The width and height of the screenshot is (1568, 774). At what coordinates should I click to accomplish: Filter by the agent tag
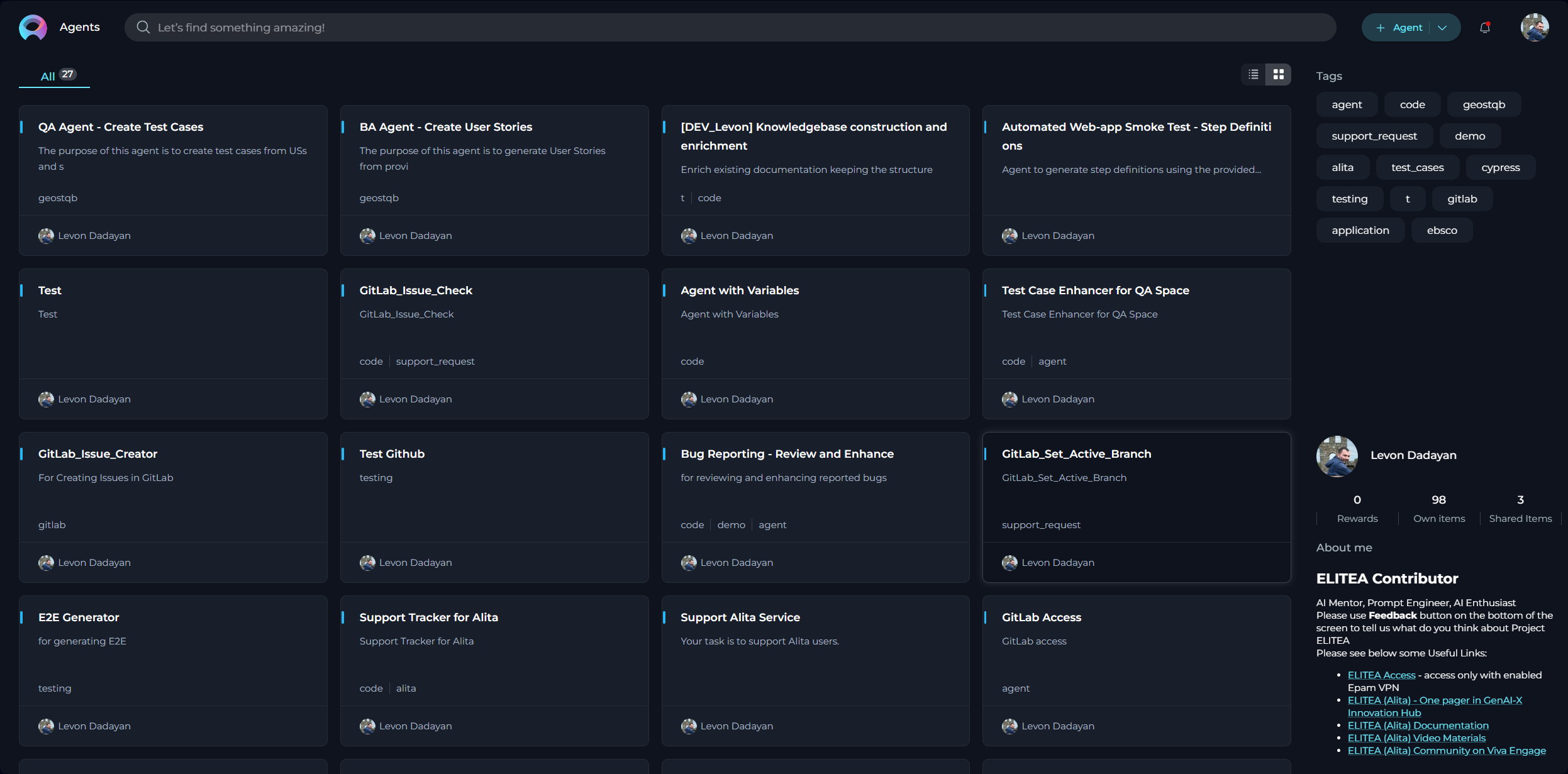1347,105
